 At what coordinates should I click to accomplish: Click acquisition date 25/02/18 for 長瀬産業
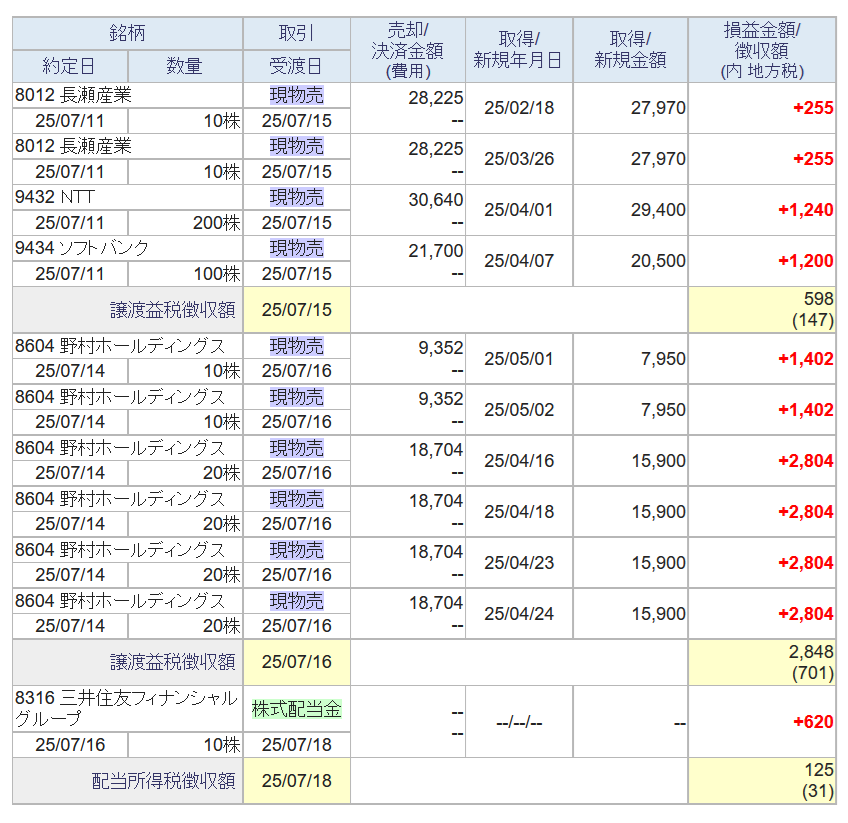pyautogui.click(x=519, y=108)
